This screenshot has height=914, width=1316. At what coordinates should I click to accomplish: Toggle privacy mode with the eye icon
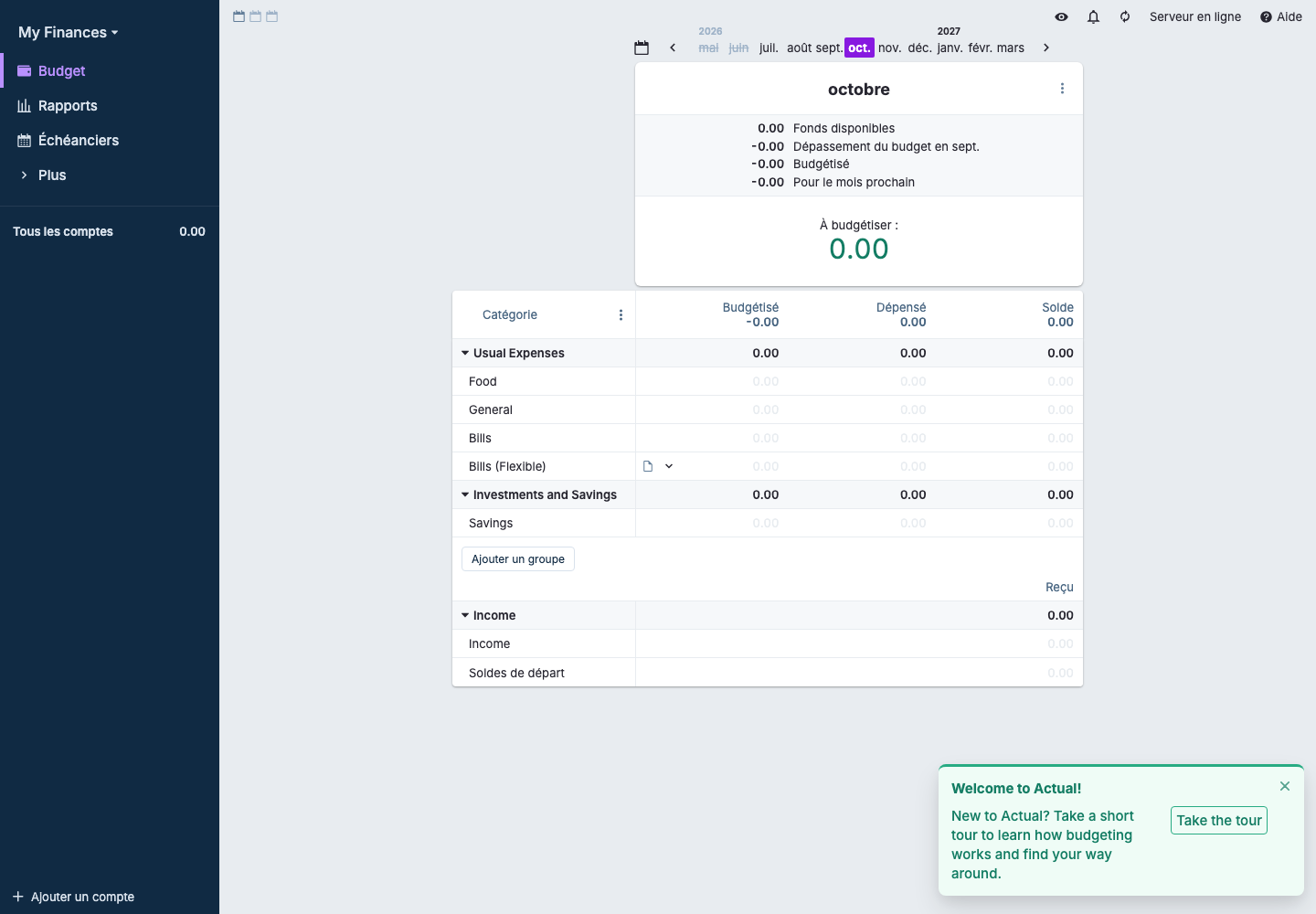click(x=1061, y=16)
